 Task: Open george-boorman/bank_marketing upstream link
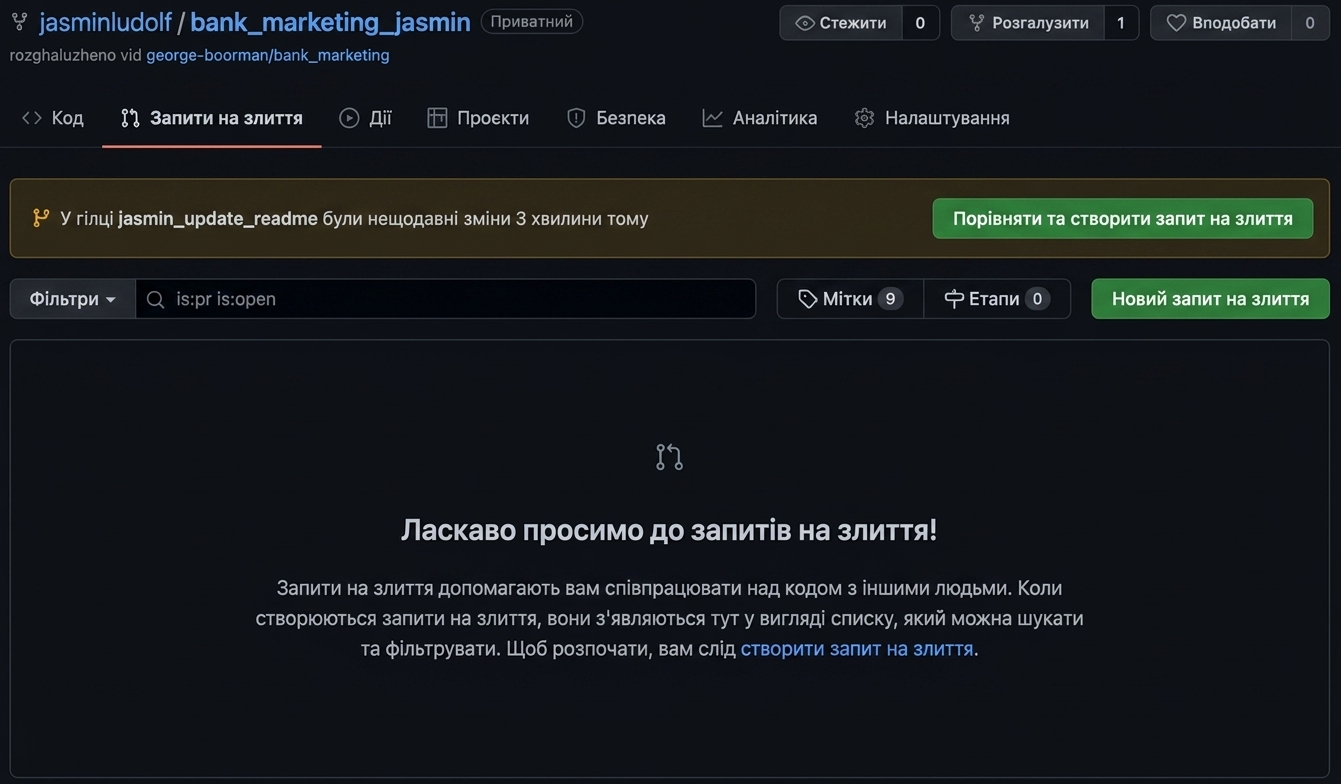[268, 56]
